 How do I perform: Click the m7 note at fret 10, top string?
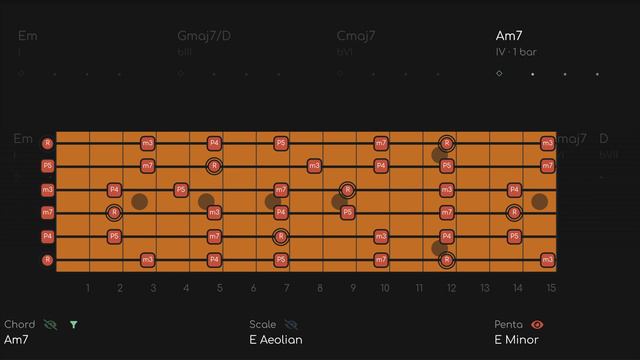click(x=381, y=143)
